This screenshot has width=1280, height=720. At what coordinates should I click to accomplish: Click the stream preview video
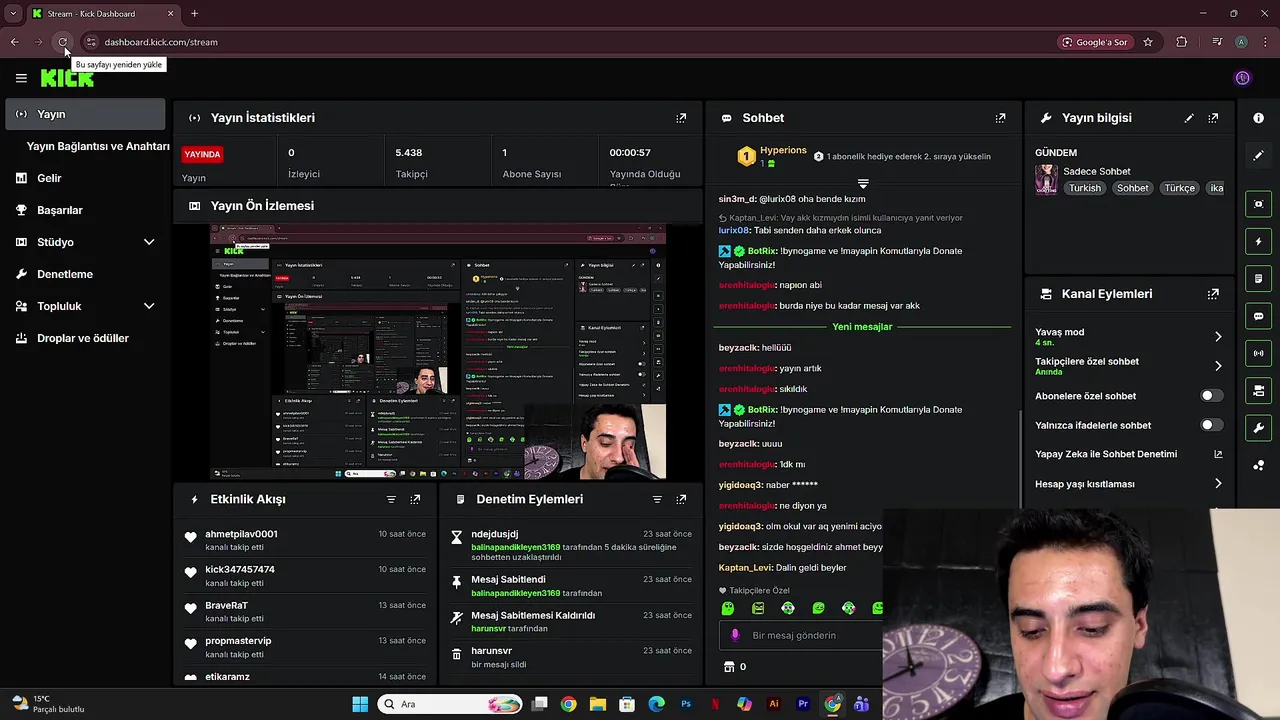coord(438,352)
